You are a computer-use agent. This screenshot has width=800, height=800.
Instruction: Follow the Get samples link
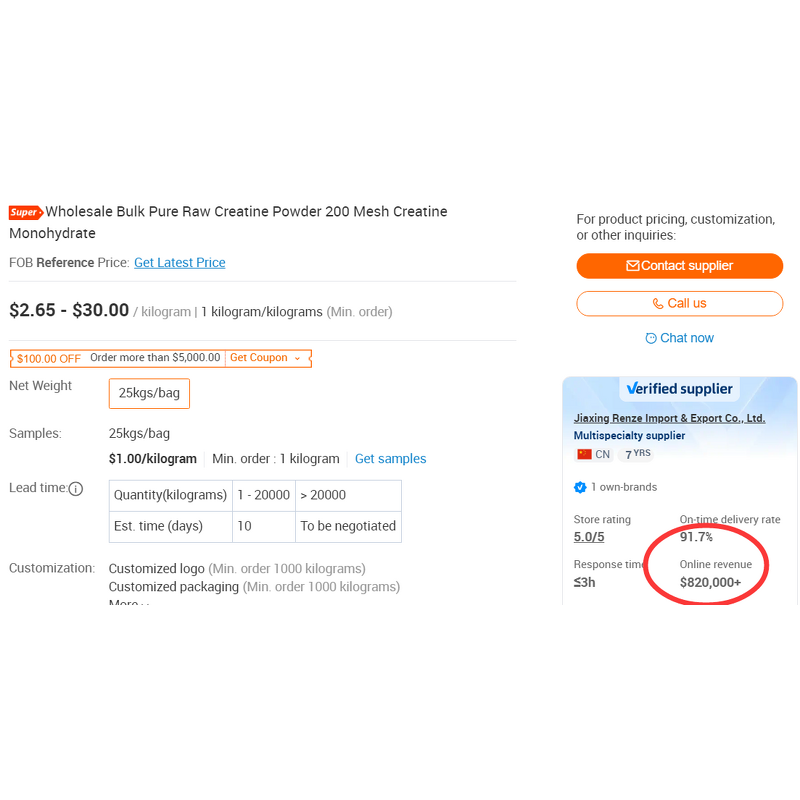click(x=390, y=459)
